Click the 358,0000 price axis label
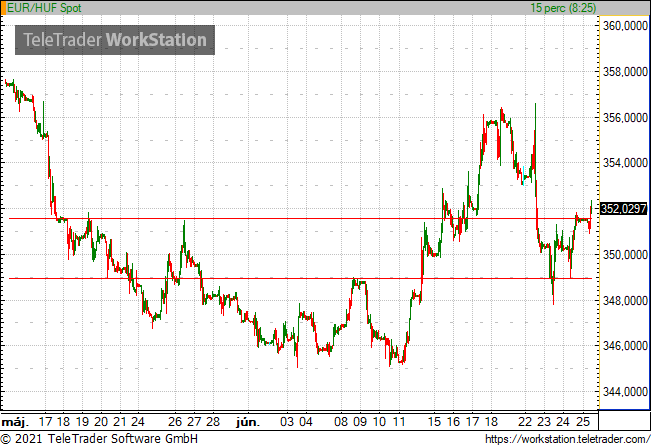This screenshot has height=448, width=651. [x=625, y=72]
